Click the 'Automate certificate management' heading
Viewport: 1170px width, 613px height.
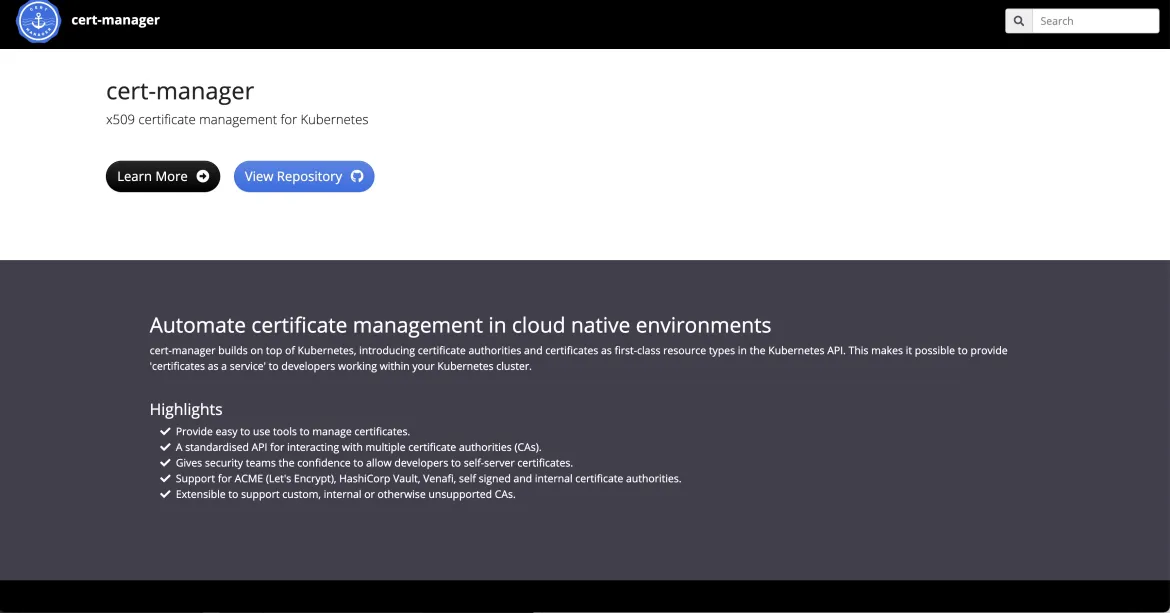point(460,325)
